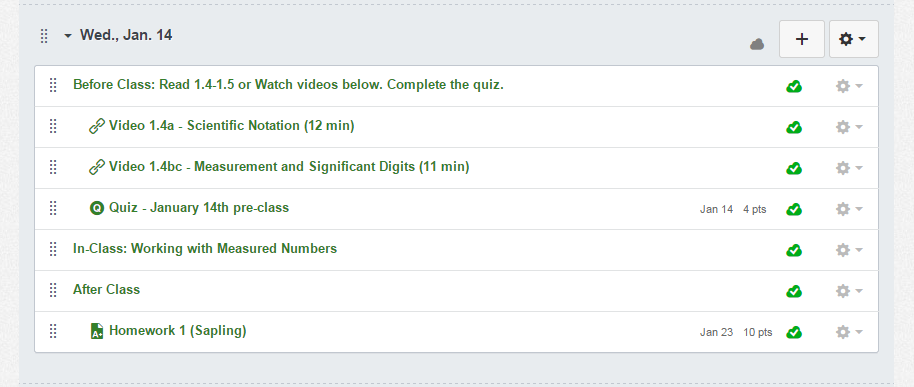Click the green cloud icon for In-Class header

coord(793,250)
